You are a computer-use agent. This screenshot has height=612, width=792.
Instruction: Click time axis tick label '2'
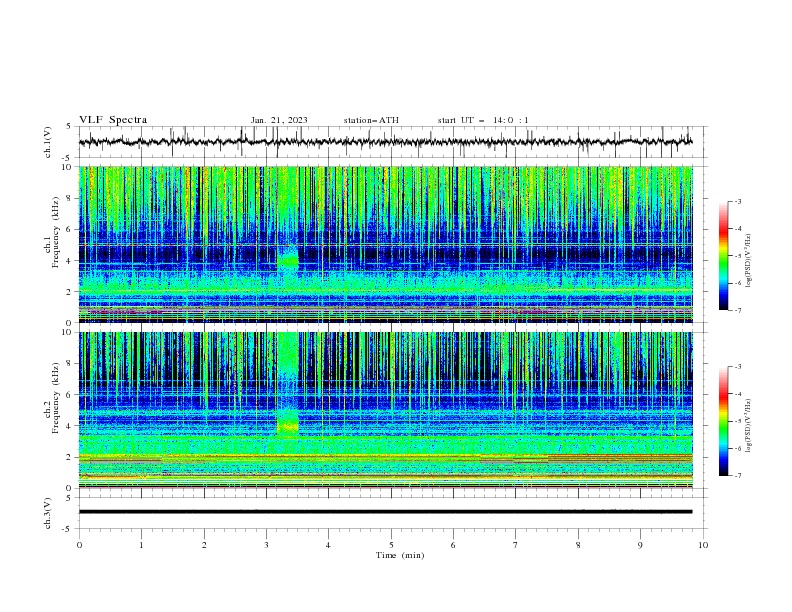coord(204,545)
